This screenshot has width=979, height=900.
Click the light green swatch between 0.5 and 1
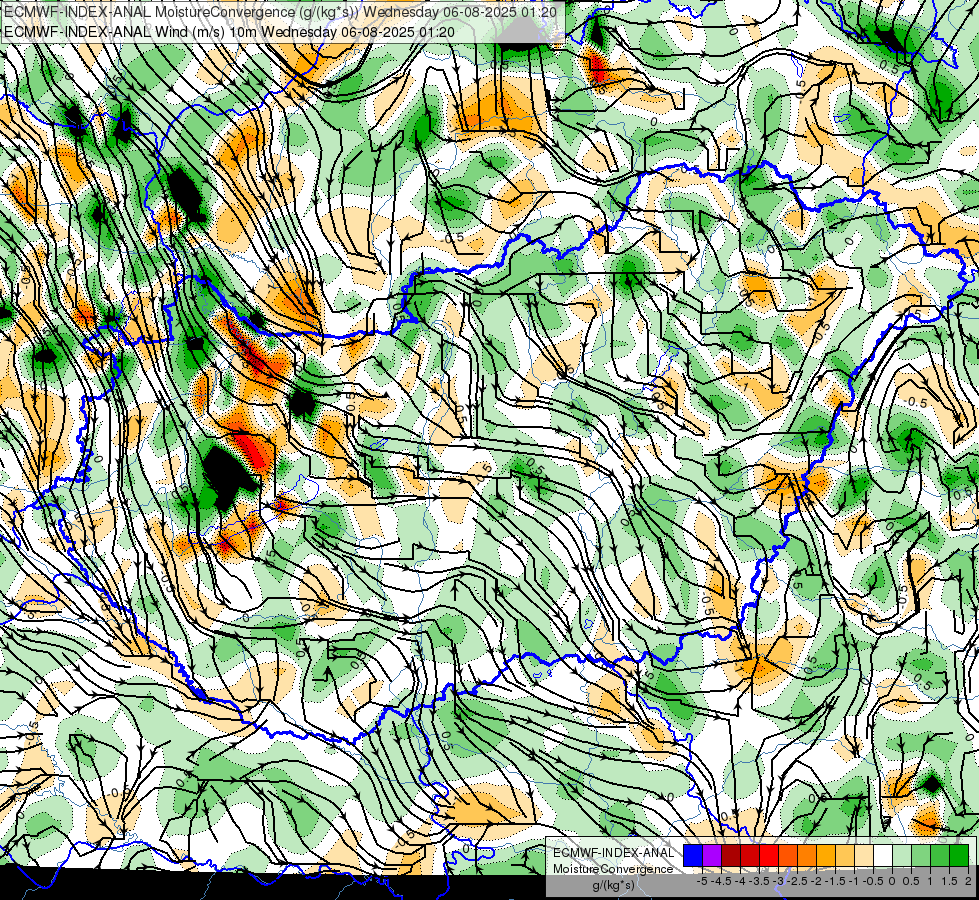point(921,856)
